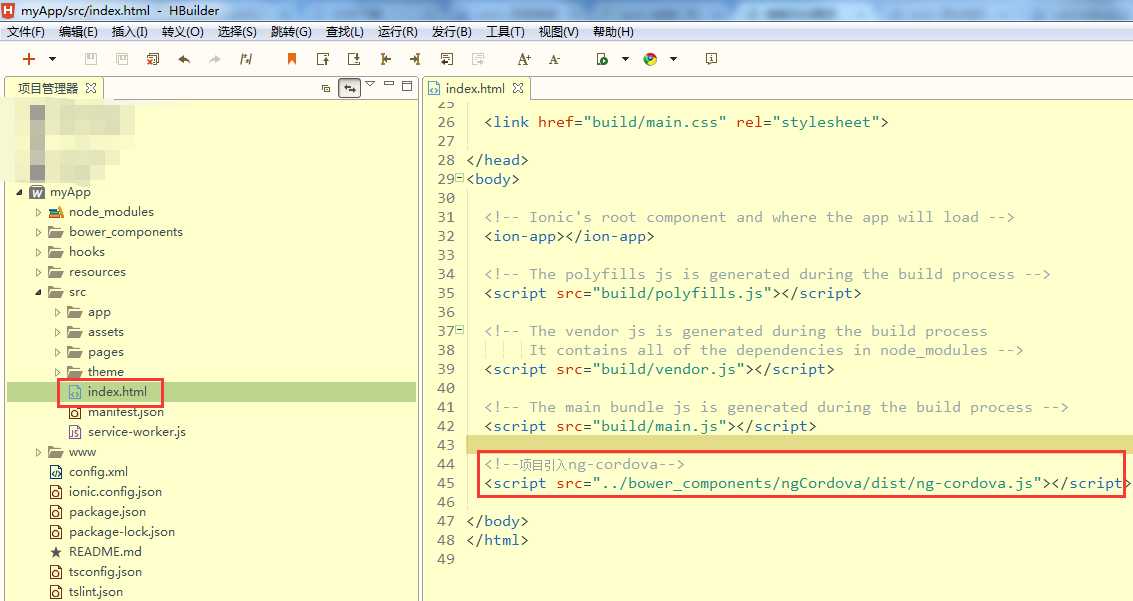Close the index.html editor tab
Image resolution: width=1133 pixels, height=601 pixels.
coord(517,88)
